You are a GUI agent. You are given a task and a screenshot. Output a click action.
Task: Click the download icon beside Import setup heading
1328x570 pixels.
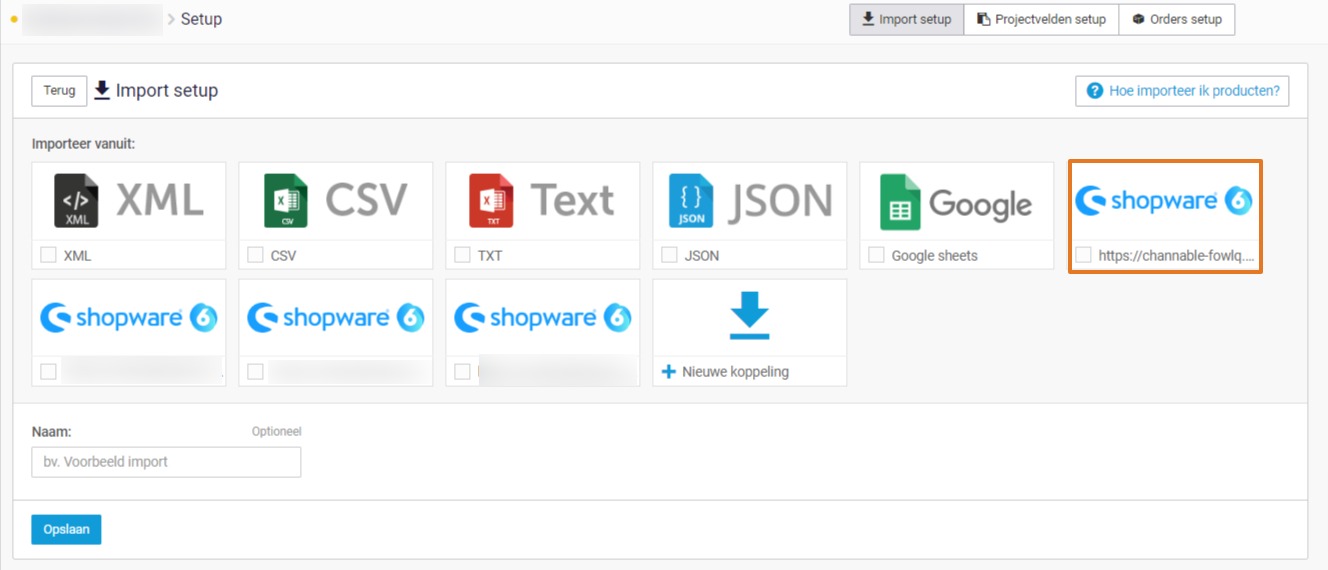click(102, 91)
